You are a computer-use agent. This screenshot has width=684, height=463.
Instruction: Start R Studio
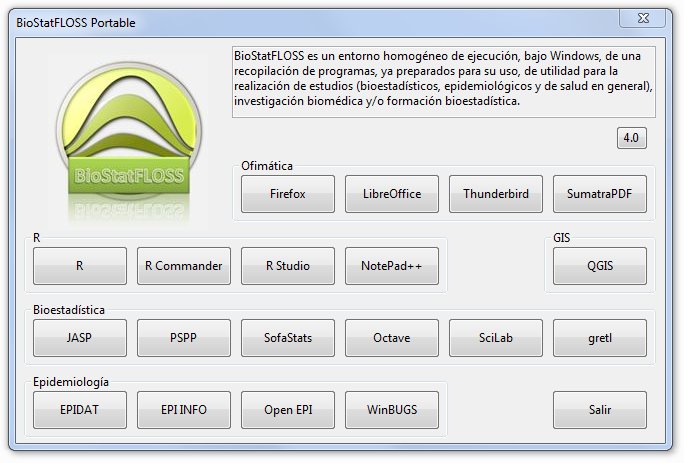tap(288, 266)
